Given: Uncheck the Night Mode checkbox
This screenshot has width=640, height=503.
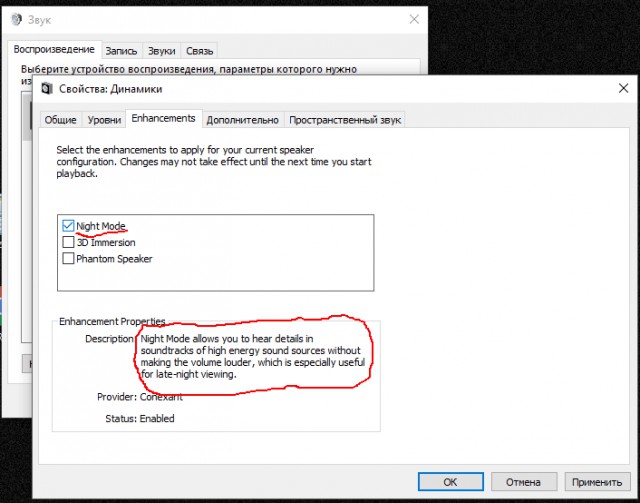Looking at the screenshot, I should tap(68, 226).
